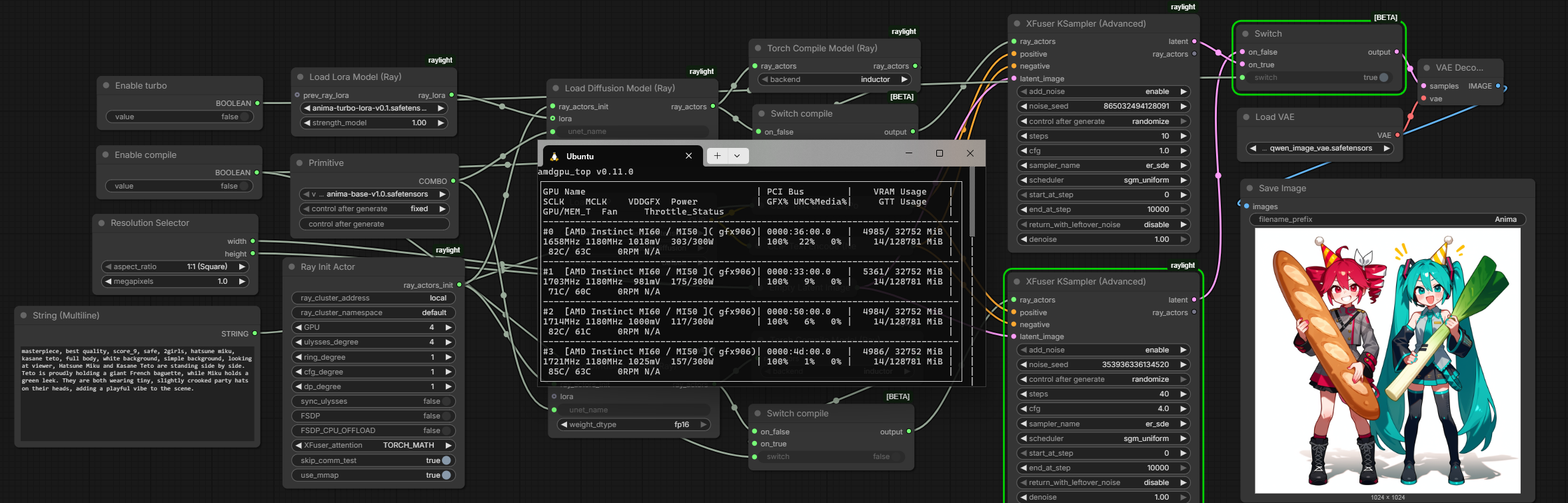Enable the FSDP toggle in Ray Init Actor
Screen dimensions: 1568x503
tap(446, 416)
